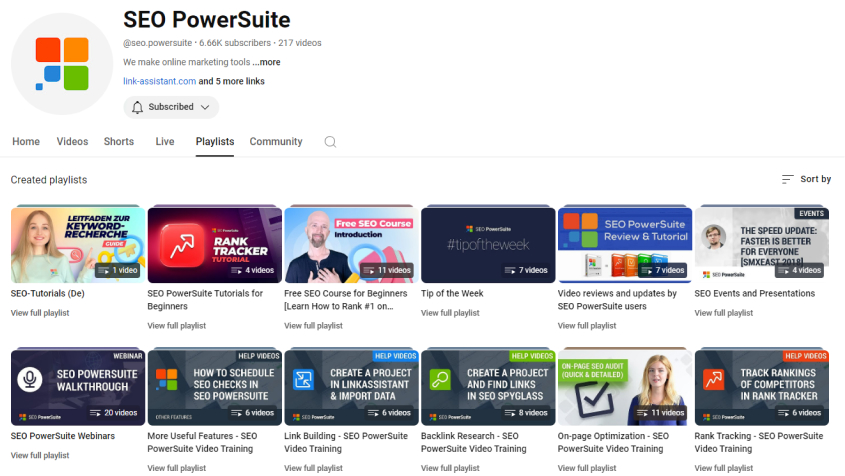Screen dimensions: 845x476
Task: View full playlist for Video reviews and updates
Action: pos(587,326)
